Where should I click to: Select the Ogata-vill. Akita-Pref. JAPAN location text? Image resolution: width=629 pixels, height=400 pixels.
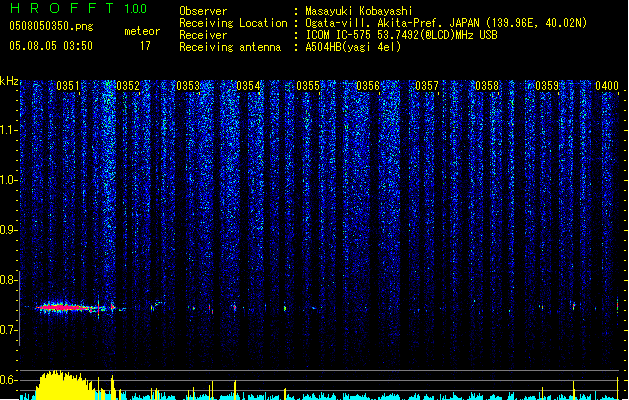(446, 23)
